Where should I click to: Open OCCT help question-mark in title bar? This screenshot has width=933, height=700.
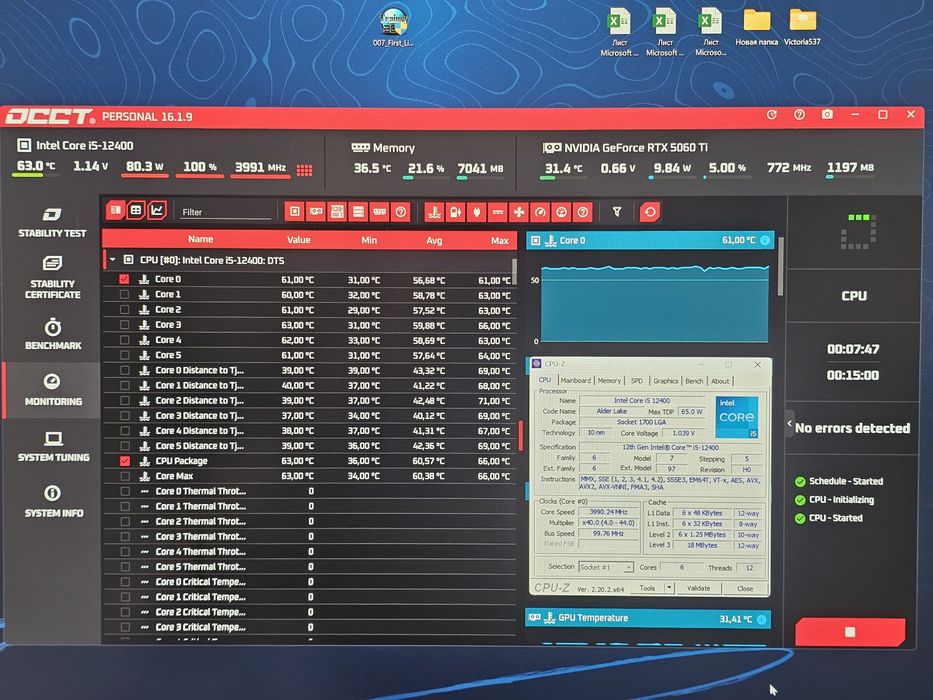click(x=800, y=114)
